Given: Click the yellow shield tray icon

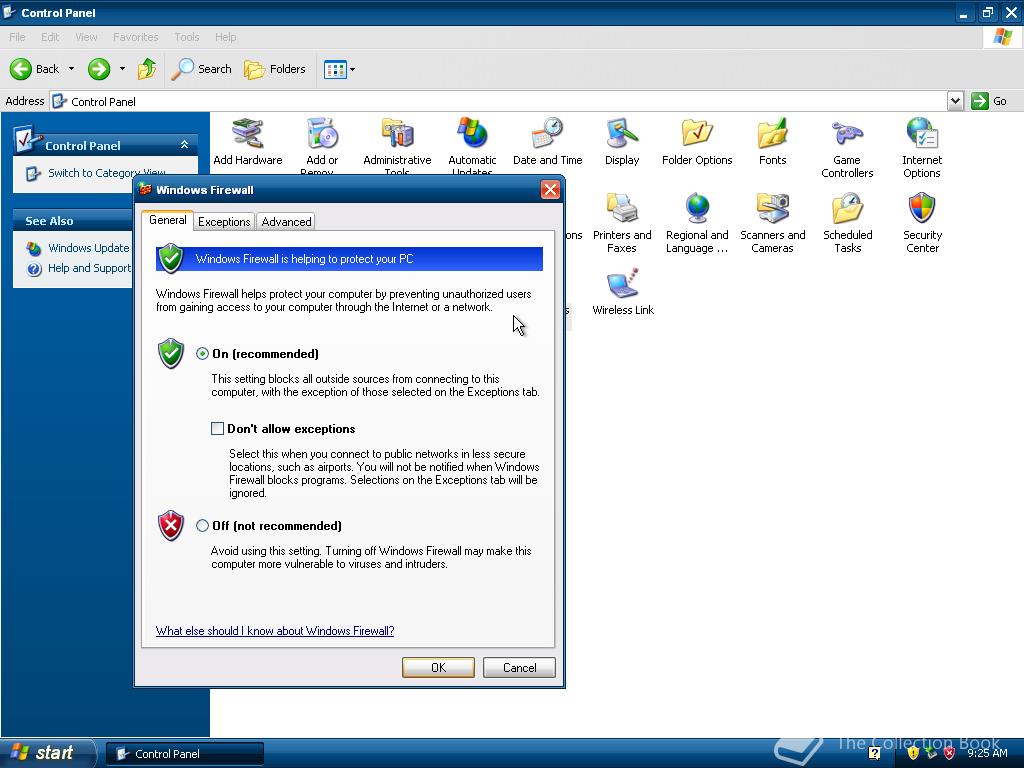Looking at the screenshot, I should (913, 753).
